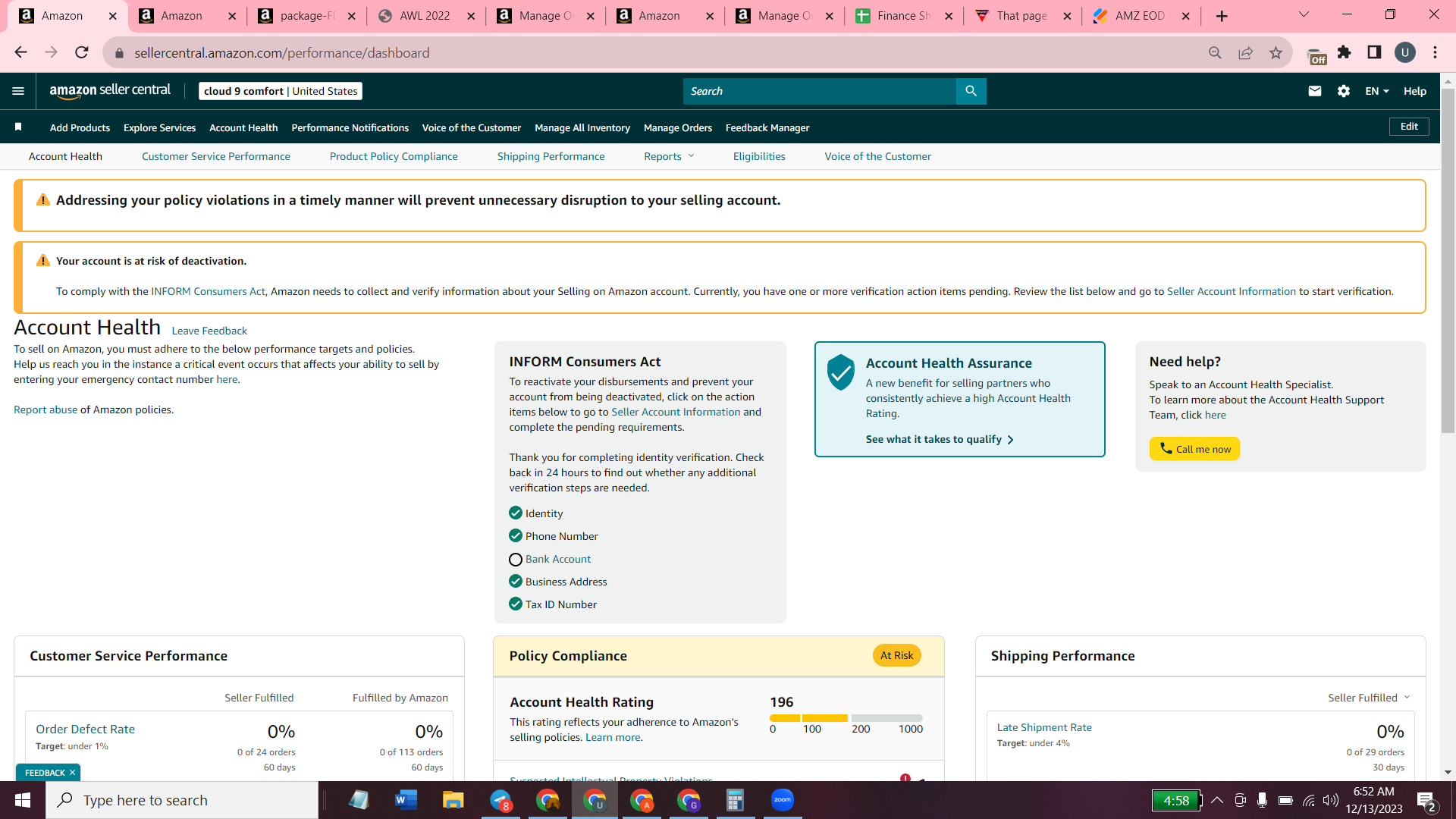Open the settings gear icon

[1344, 91]
